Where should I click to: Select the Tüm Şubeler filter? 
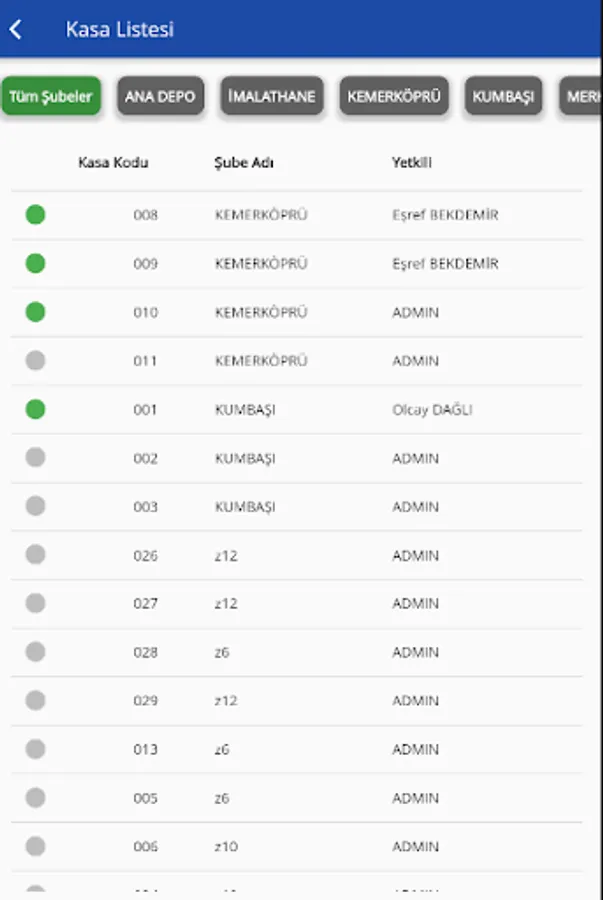pos(51,97)
